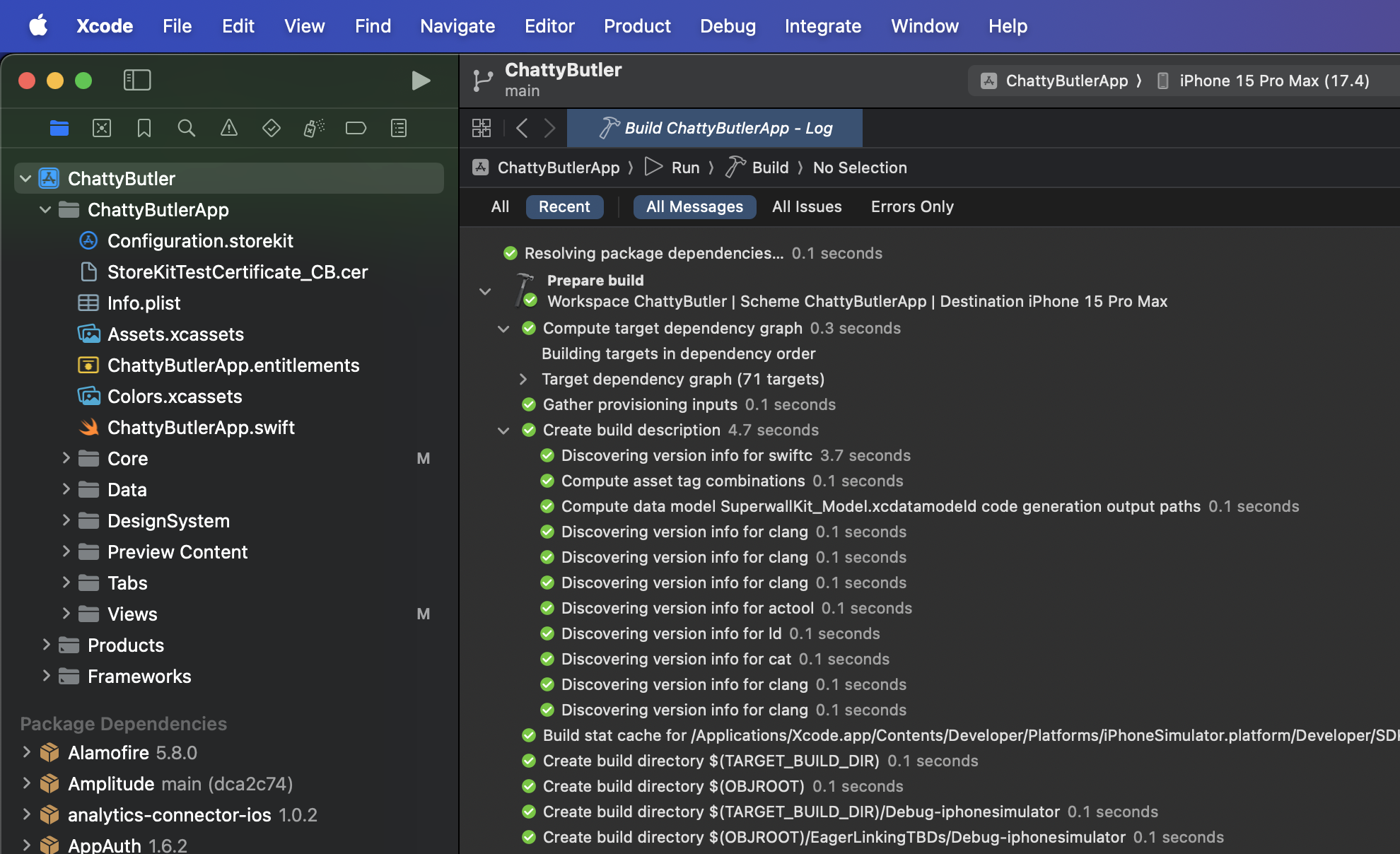Click the Apple menu logo
This screenshot has width=1400, height=854.
(x=38, y=26)
